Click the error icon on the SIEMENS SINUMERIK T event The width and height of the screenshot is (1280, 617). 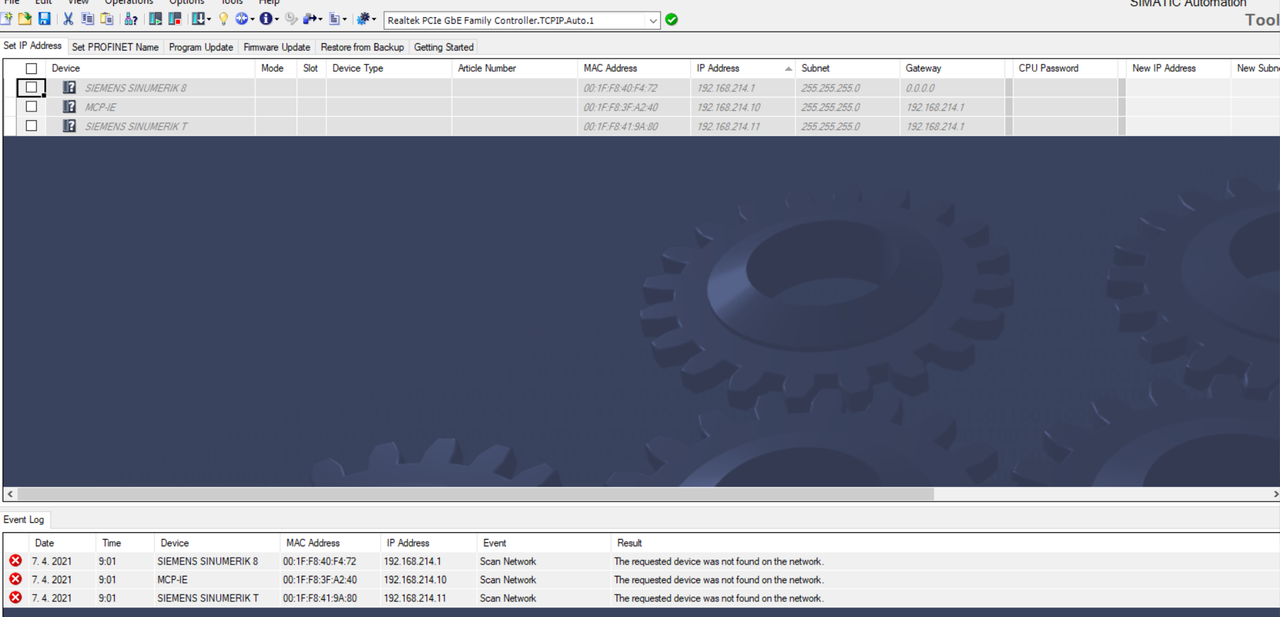15,598
